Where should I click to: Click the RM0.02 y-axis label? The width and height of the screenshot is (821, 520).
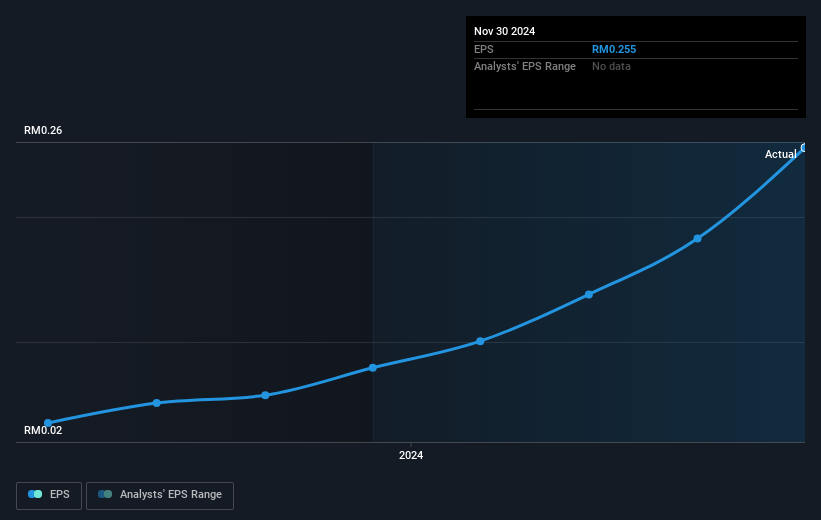43,430
